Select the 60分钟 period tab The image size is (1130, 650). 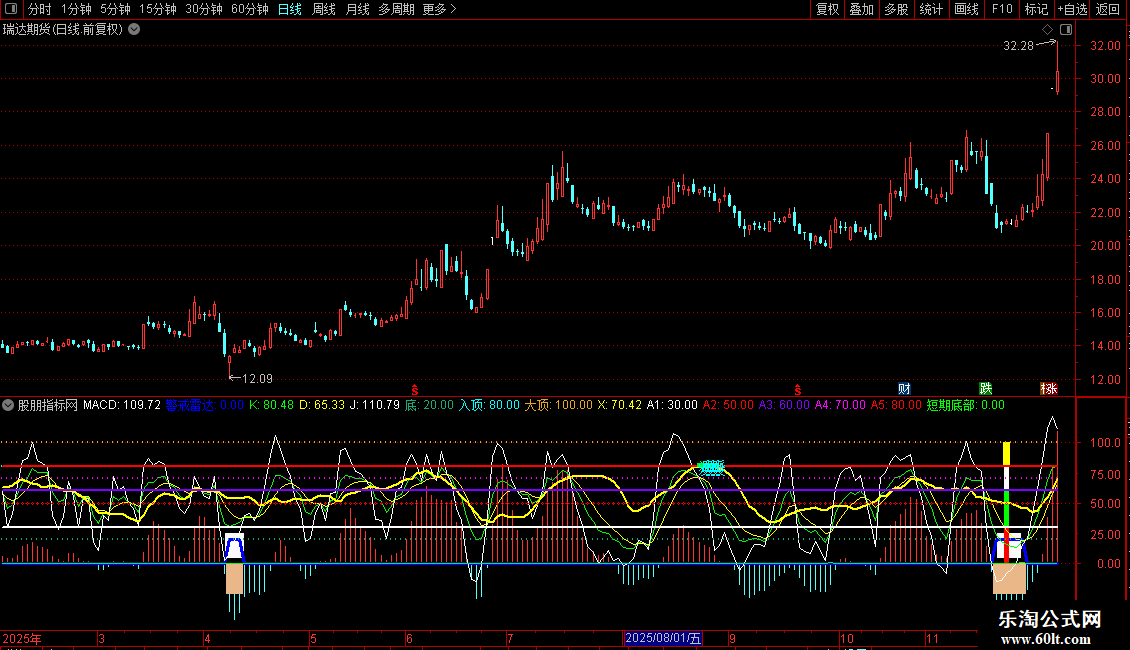pyautogui.click(x=249, y=10)
